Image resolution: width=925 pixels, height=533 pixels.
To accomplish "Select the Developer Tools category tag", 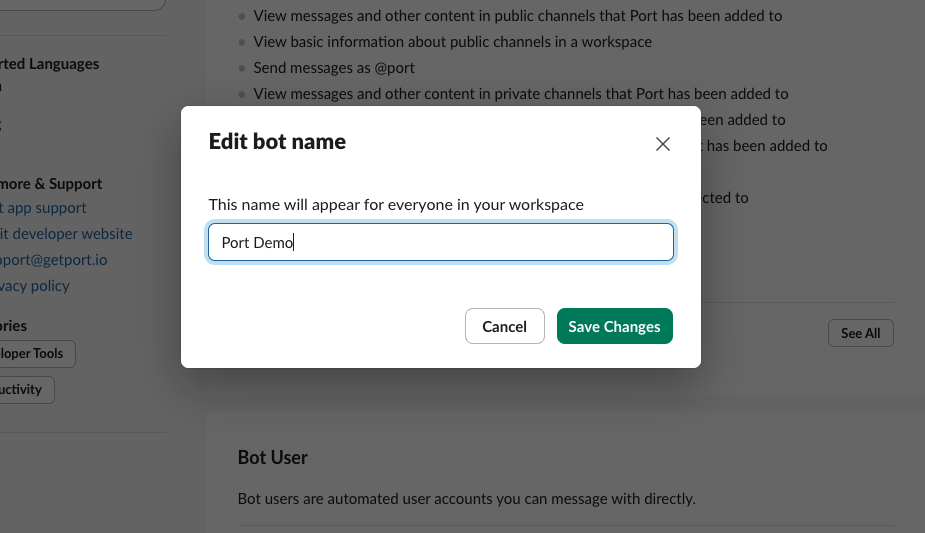I will (34, 353).
